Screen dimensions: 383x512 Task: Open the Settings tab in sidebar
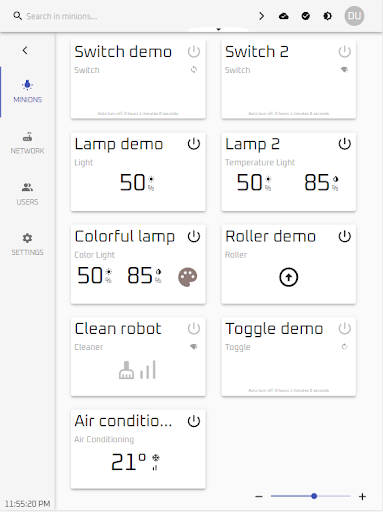[27, 245]
